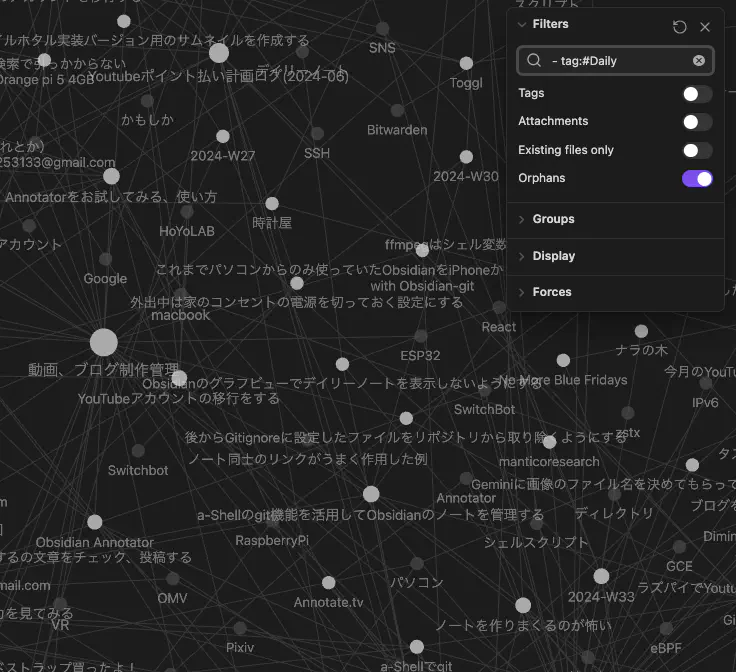736x672 pixels.
Task: Click the 2024-W27 graph node
Action: 223,137
